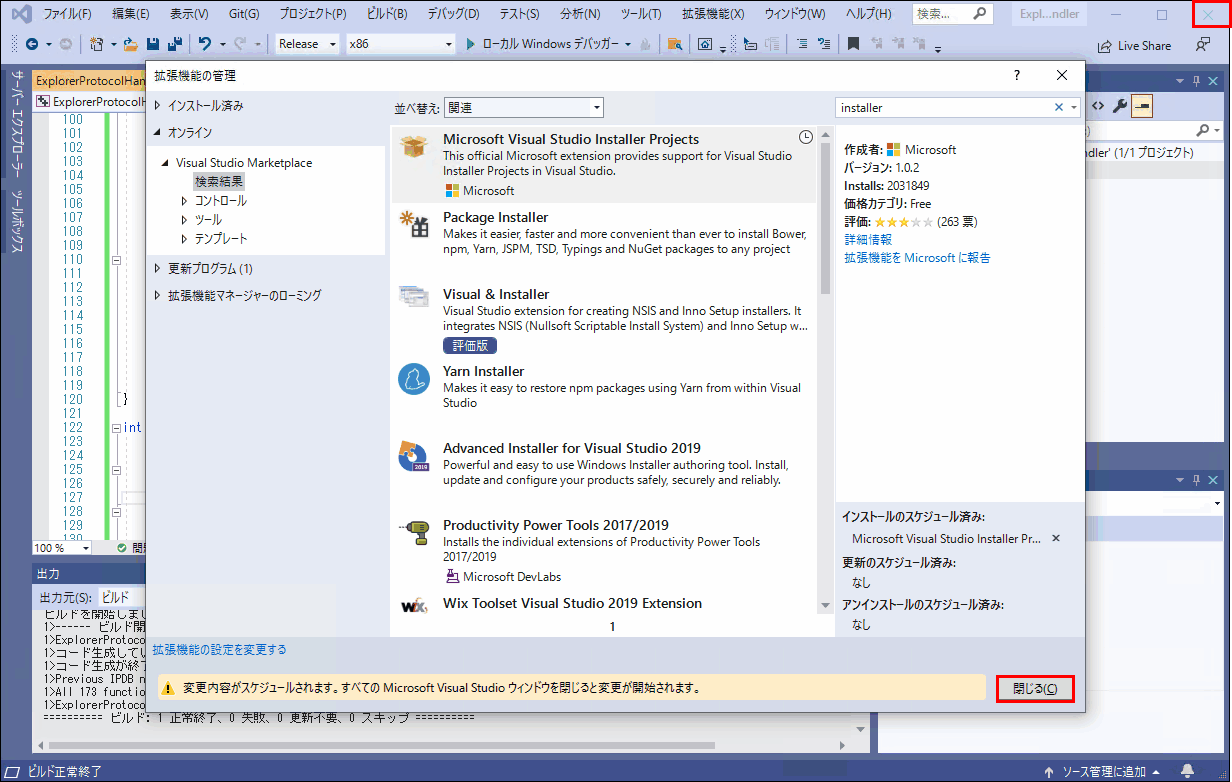This screenshot has width=1232, height=782.
Task: Click the send feedback icon
Action: pos(1203,45)
